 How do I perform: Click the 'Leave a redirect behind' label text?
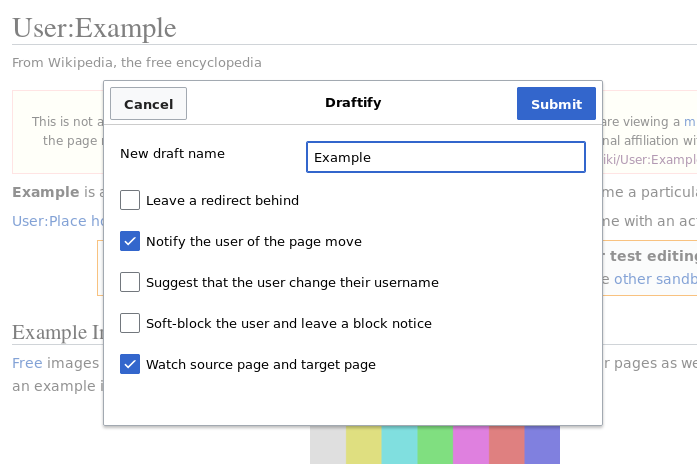click(x=222, y=200)
